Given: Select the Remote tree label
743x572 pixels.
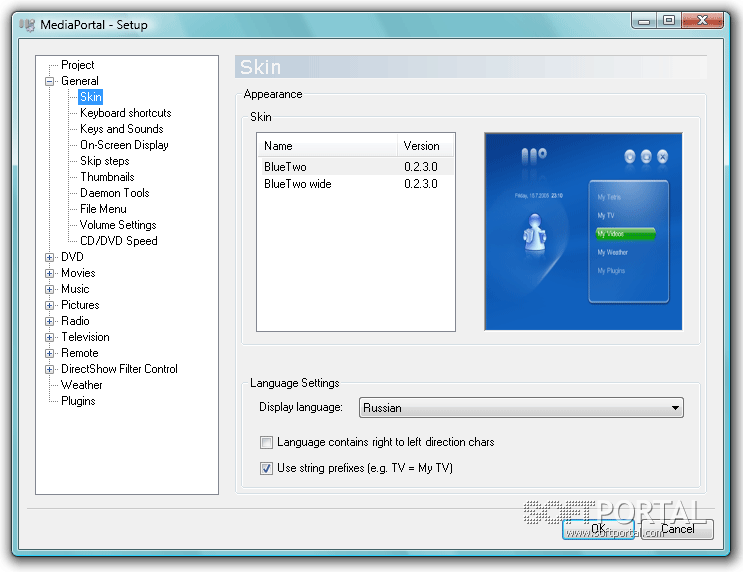Looking at the screenshot, I should [80, 353].
